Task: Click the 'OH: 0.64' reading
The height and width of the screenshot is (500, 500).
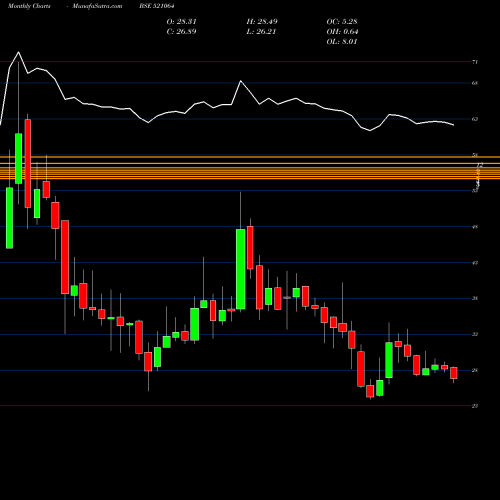Action: point(342,32)
